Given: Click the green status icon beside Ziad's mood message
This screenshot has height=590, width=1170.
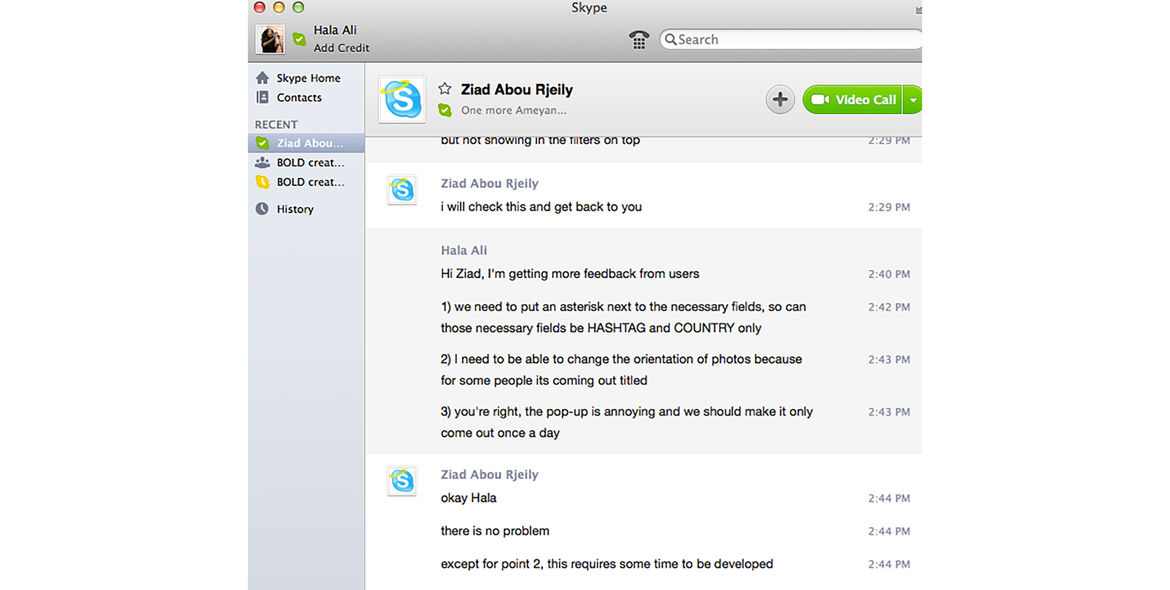Looking at the screenshot, I should [x=445, y=110].
